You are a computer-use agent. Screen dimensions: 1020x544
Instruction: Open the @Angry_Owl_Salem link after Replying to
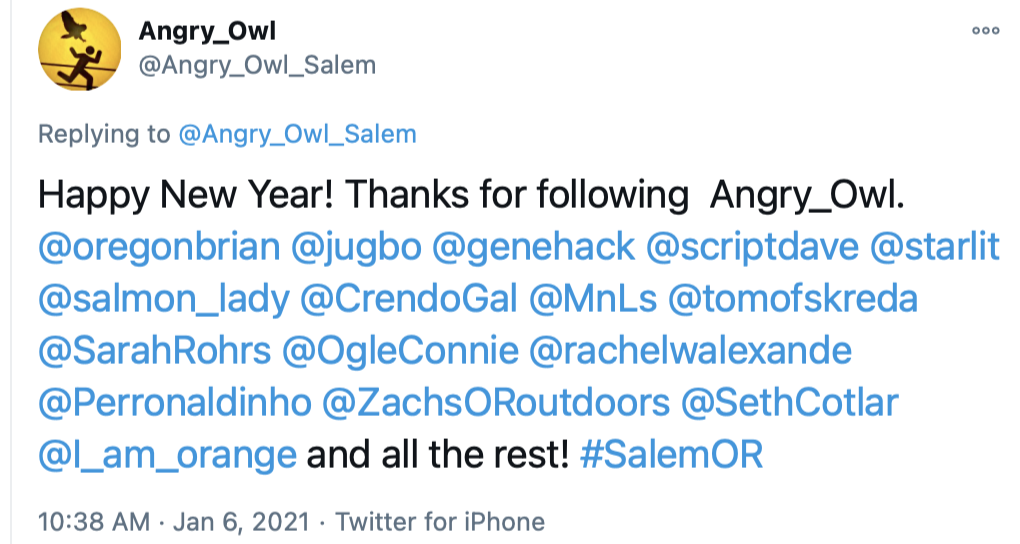pyautogui.click(x=297, y=134)
